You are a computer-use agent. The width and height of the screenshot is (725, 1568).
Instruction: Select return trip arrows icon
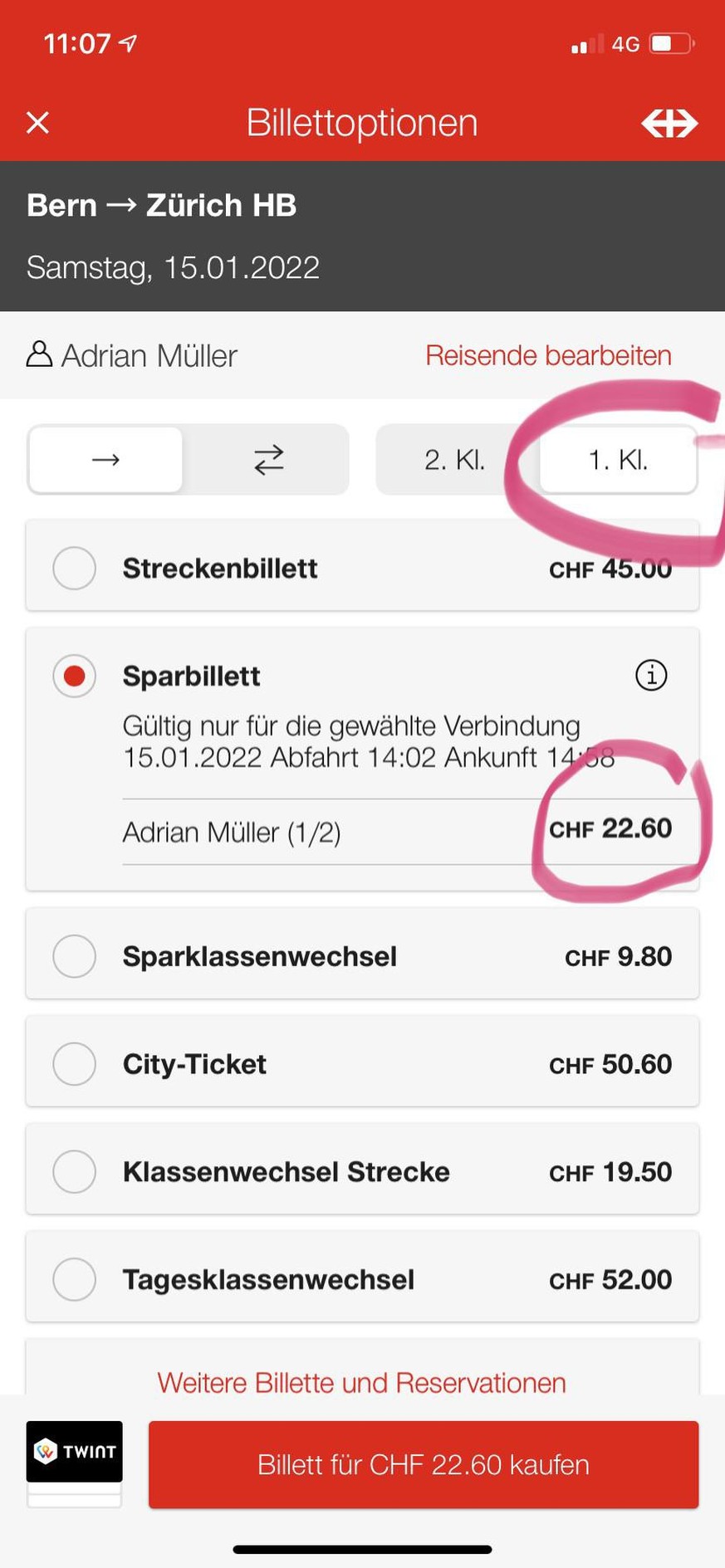click(268, 460)
